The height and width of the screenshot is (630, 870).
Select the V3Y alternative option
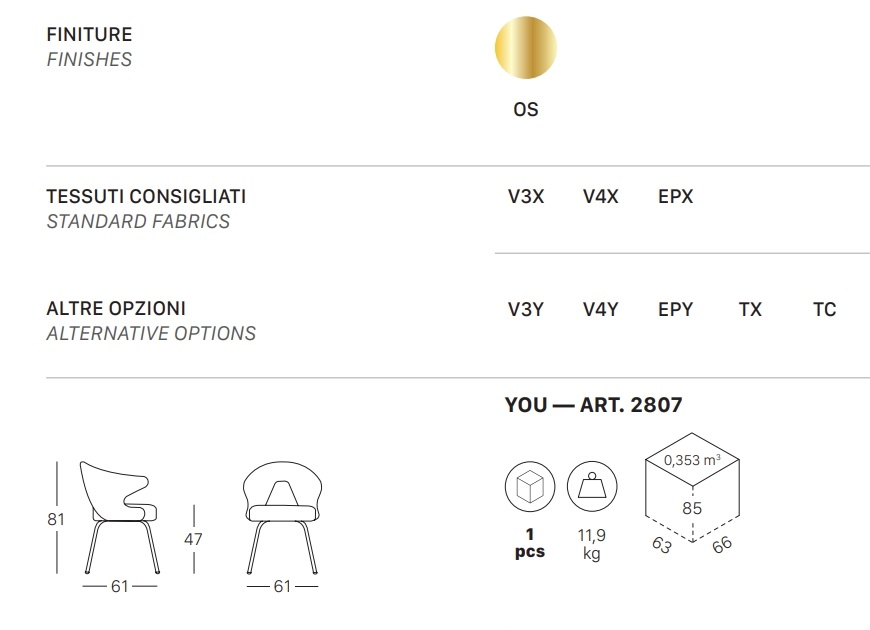(x=526, y=309)
